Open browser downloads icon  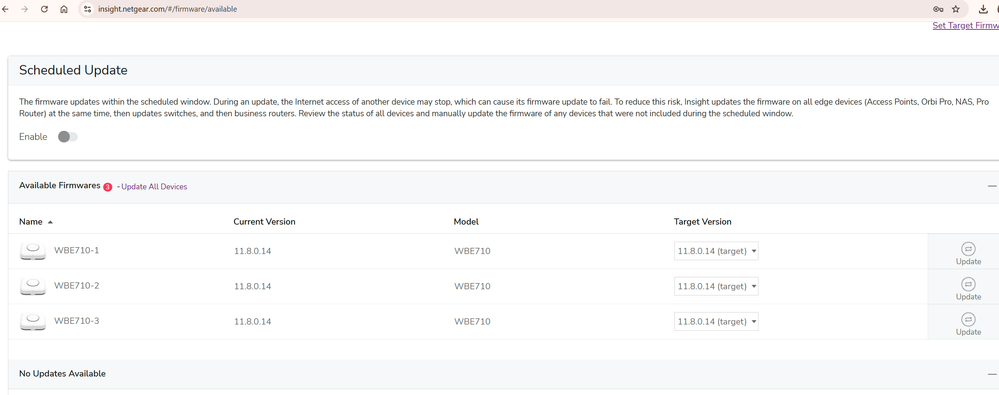[984, 10]
